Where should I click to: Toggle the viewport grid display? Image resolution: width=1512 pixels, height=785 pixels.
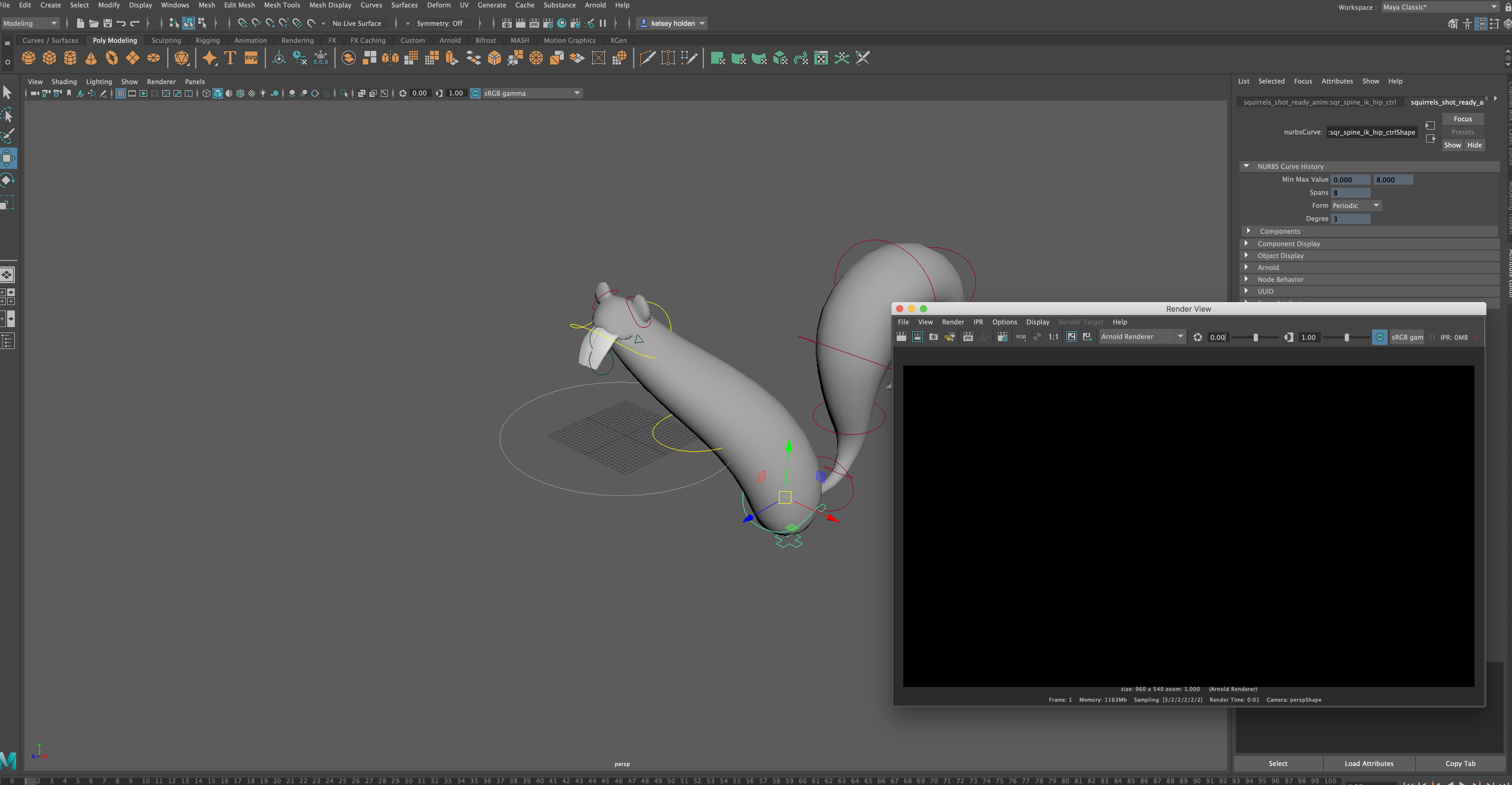pos(120,93)
